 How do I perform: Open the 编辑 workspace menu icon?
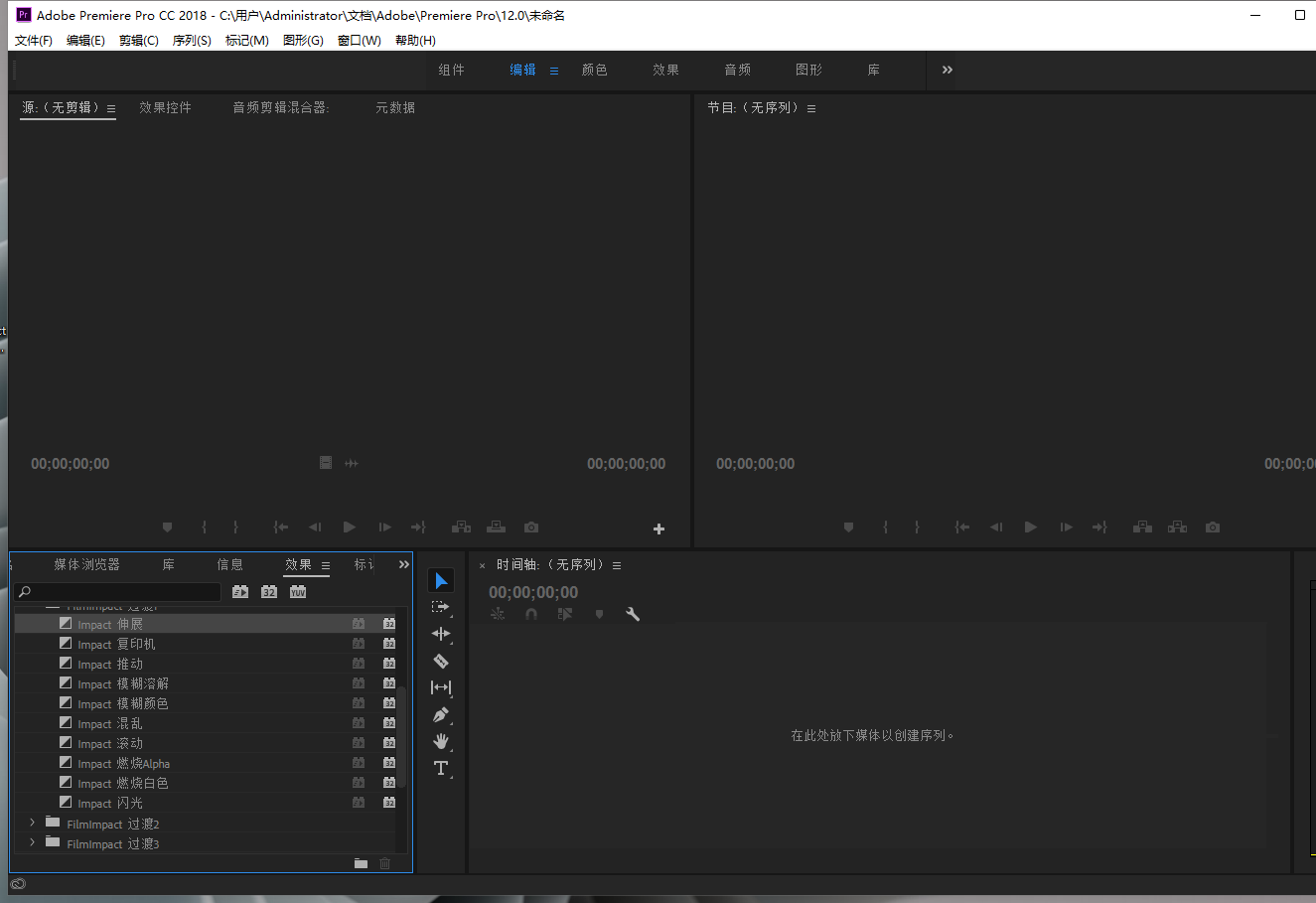(x=554, y=71)
